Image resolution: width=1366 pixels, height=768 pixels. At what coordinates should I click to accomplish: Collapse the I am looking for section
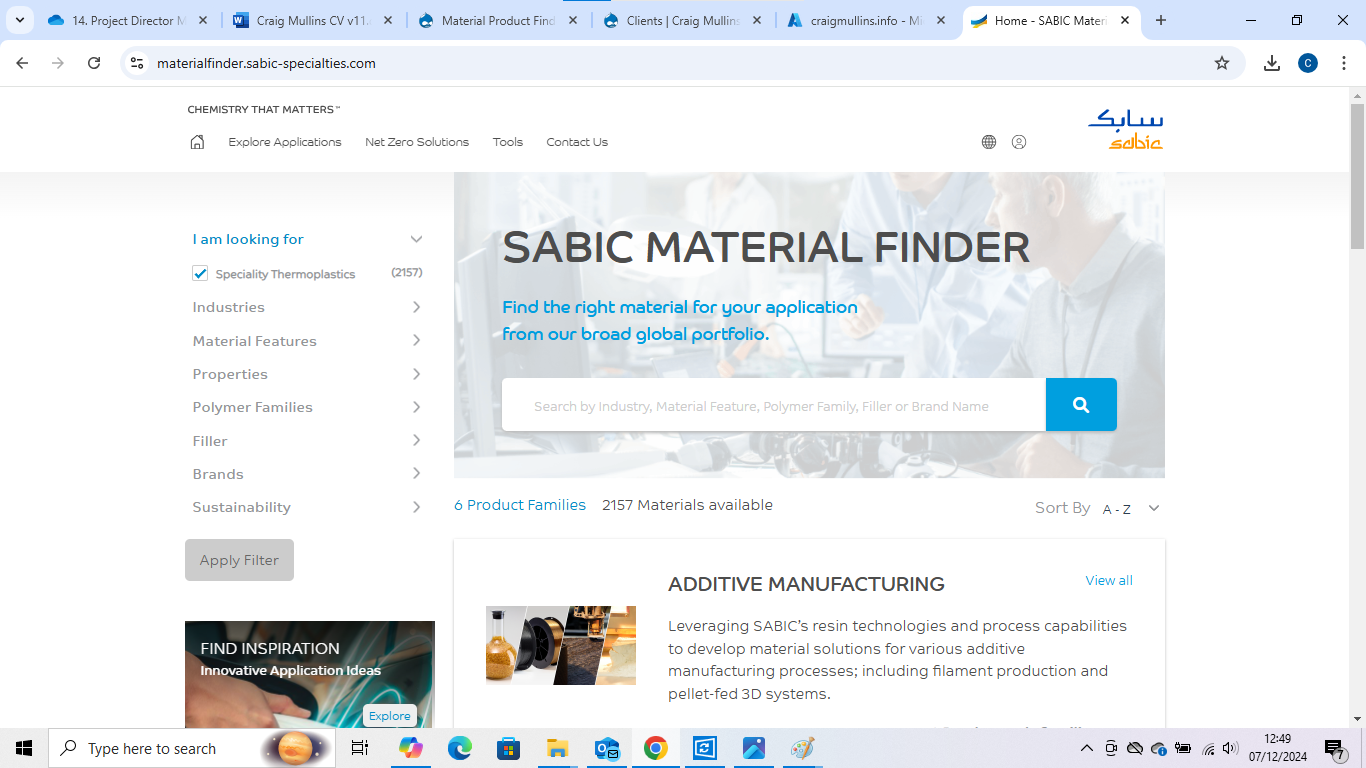tap(416, 239)
